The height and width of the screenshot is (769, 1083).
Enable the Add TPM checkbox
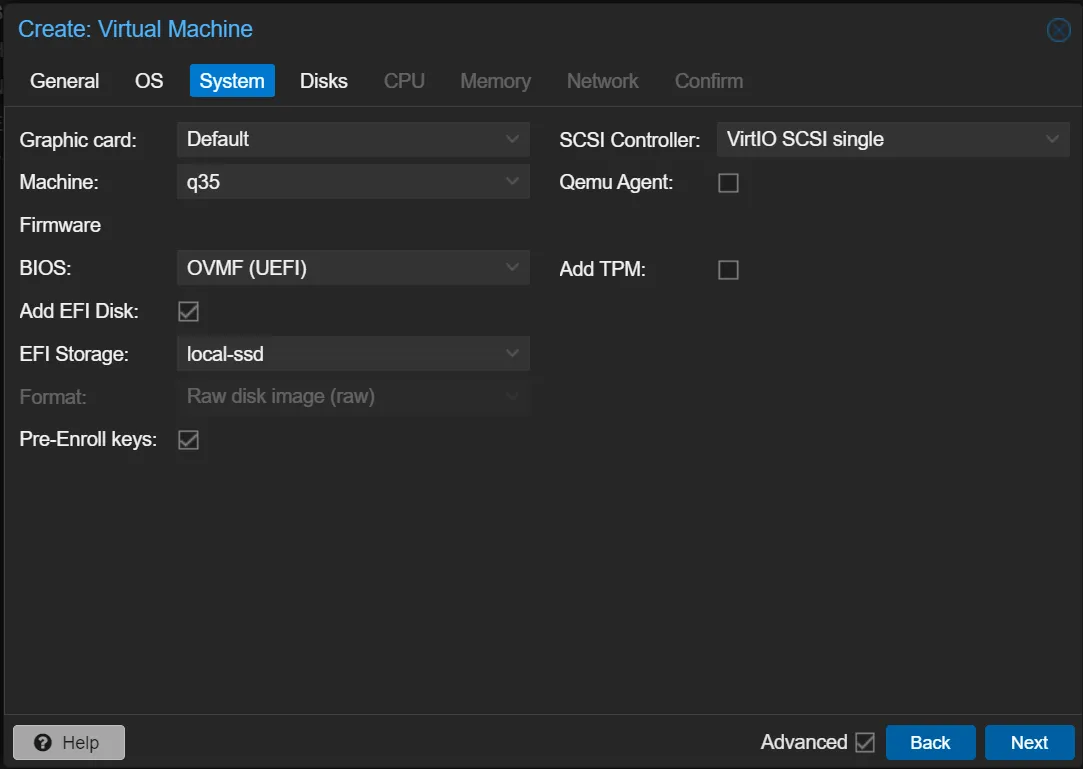728,269
